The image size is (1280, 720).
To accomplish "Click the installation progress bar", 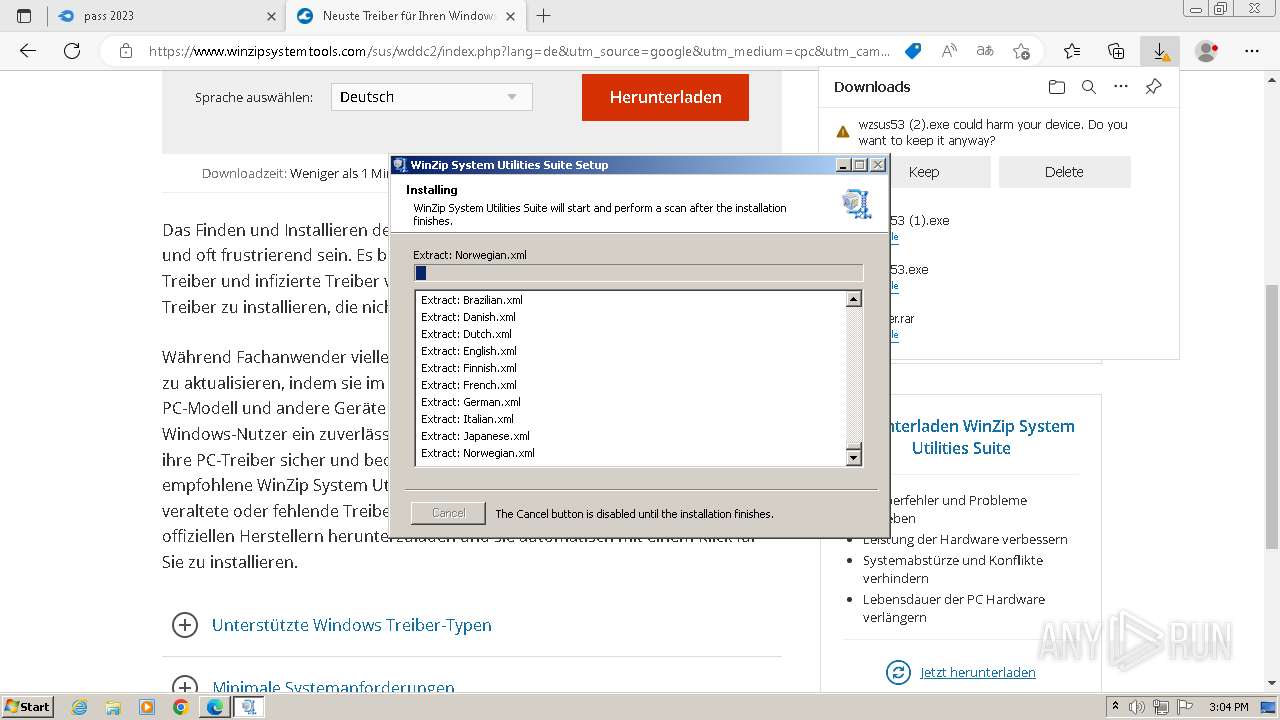I will (638, 273).
